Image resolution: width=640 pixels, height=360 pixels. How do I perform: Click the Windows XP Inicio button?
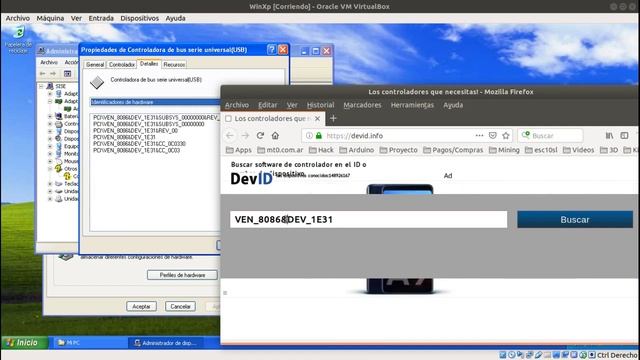point(24,342)
